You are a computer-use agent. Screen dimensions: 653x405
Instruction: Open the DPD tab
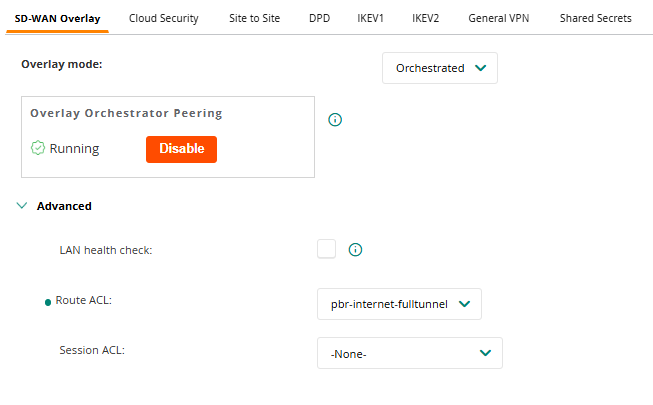click(x=320, y=18)
